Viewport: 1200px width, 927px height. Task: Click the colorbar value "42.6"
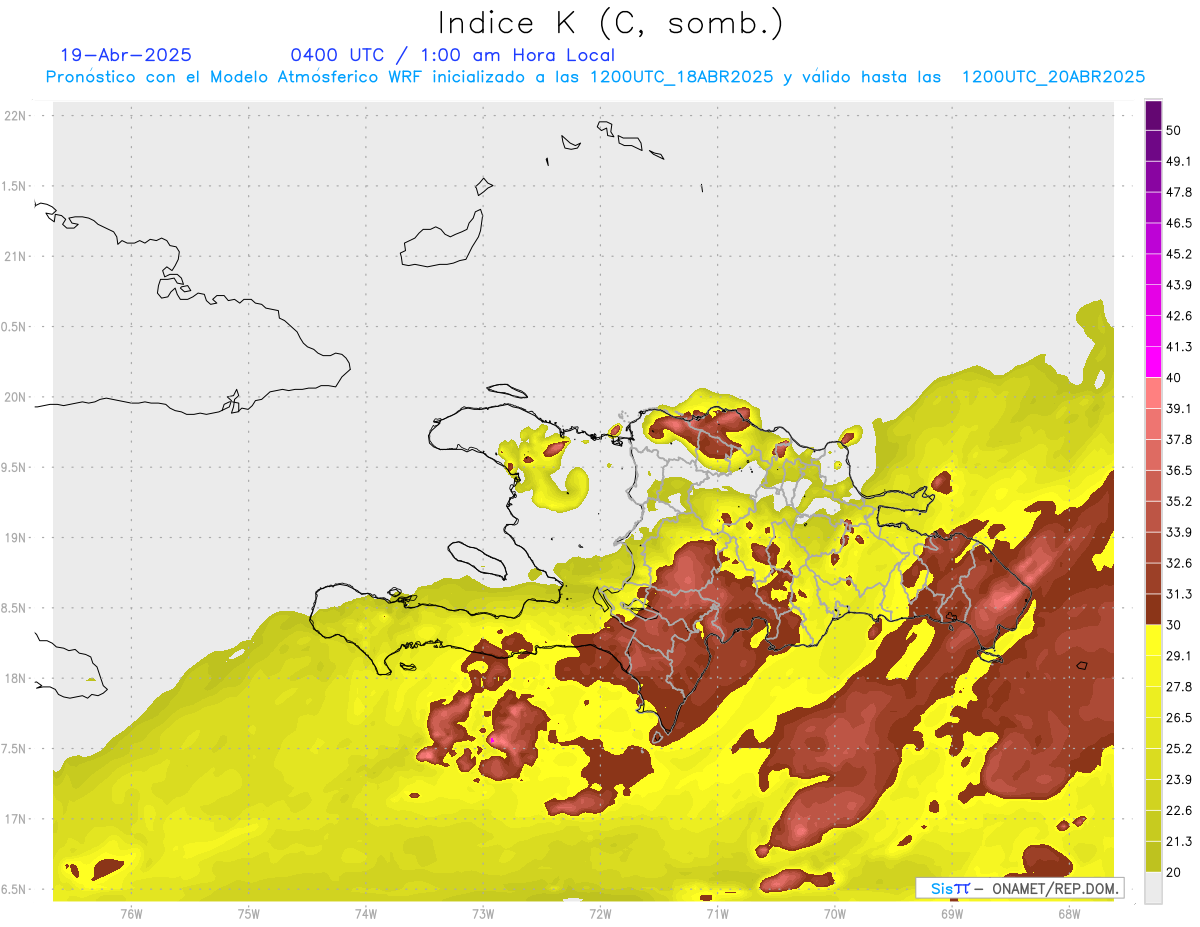coord(1179,316)
